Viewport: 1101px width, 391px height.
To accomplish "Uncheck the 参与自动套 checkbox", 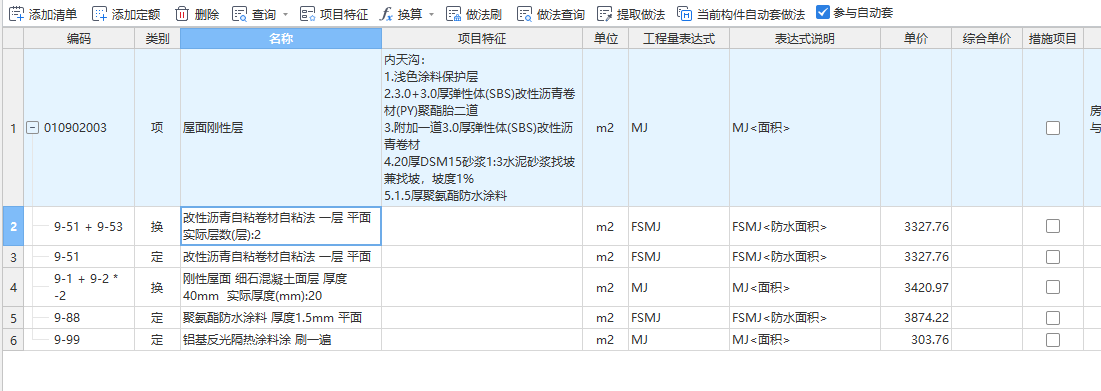I will click(823, 13).
